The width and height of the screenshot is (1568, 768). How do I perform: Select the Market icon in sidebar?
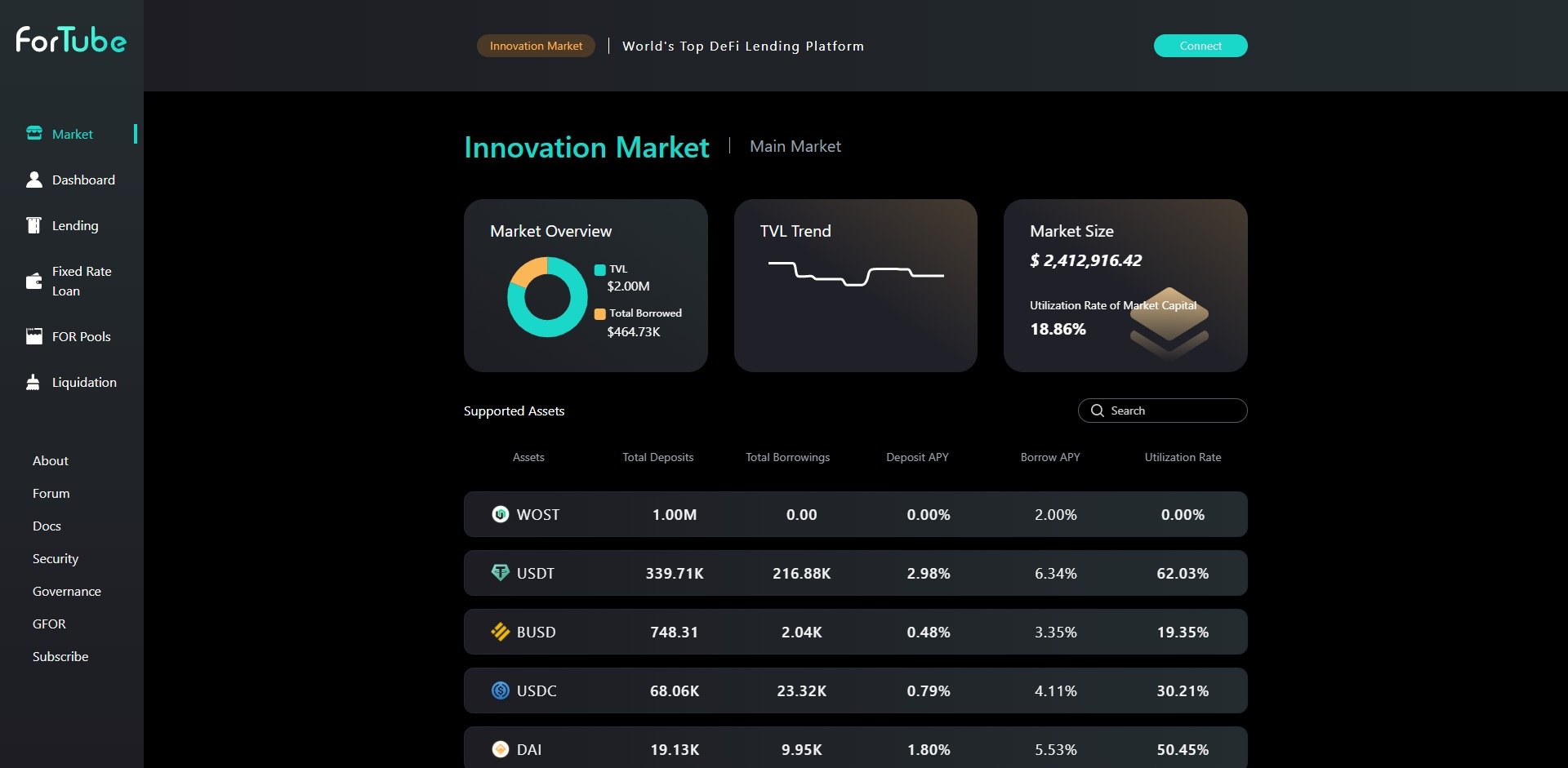[33, 133]
